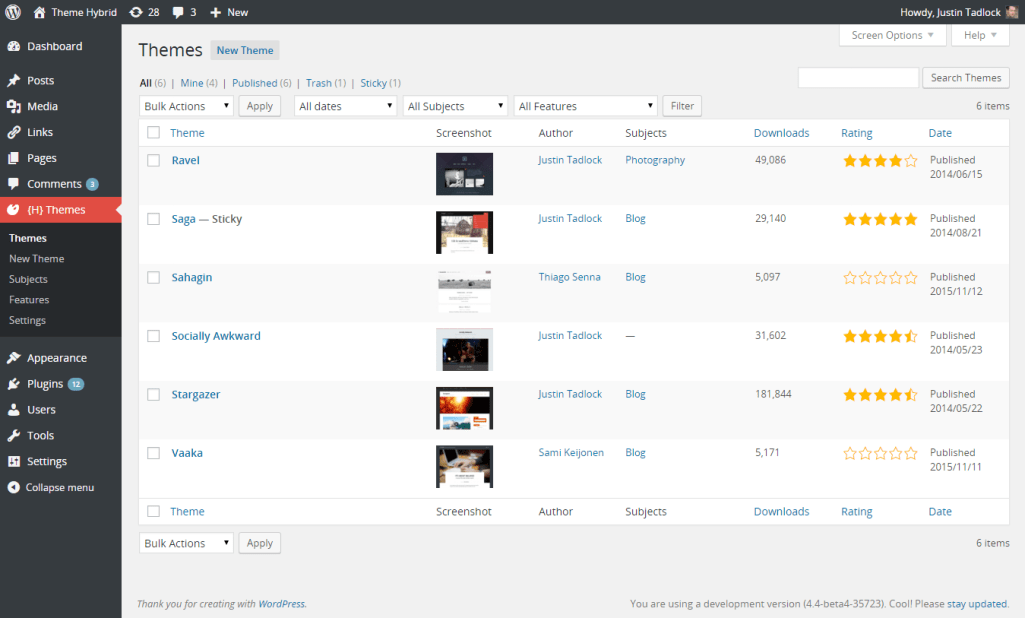Filter themes by Sticky (1)

(x=380, y=83)
